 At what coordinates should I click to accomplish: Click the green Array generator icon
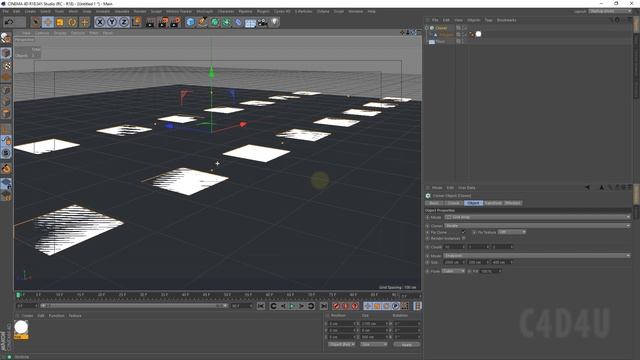226,22
